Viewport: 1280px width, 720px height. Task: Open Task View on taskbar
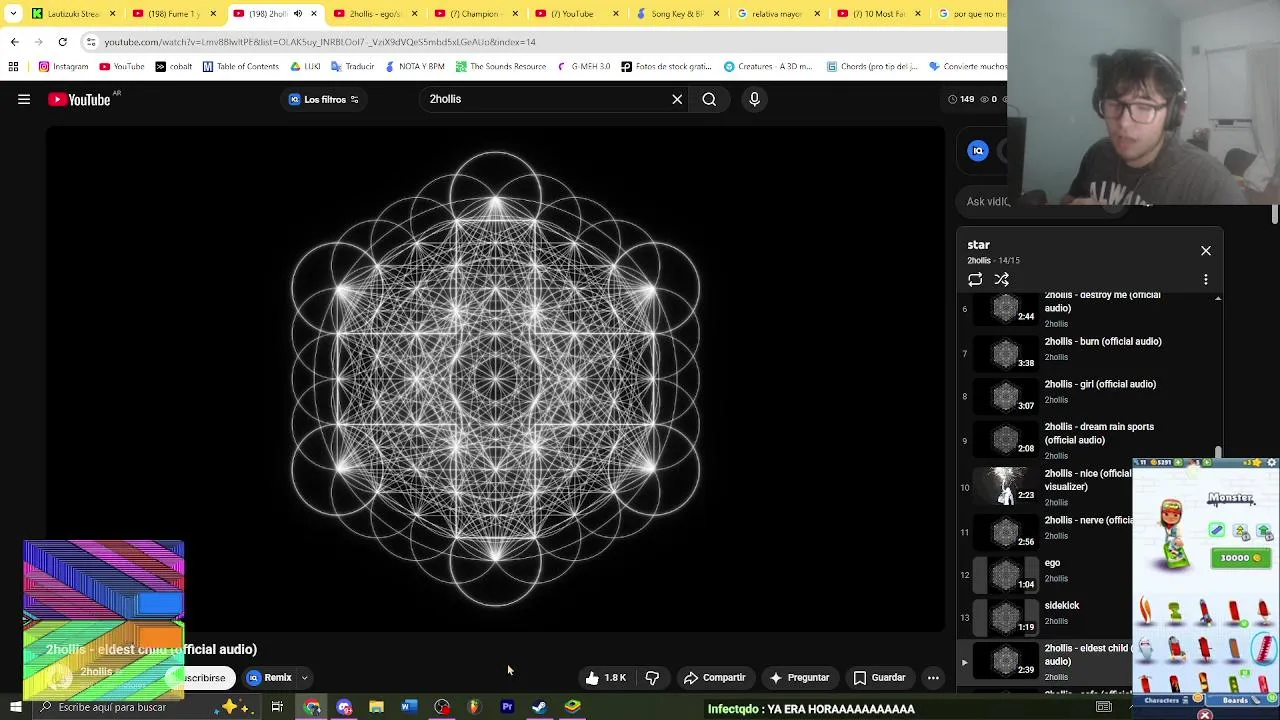point(277,708)
